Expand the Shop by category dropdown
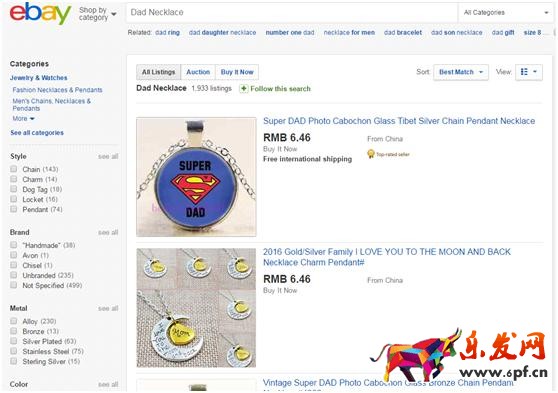The image size is (558, 393). tap(98, 14)
